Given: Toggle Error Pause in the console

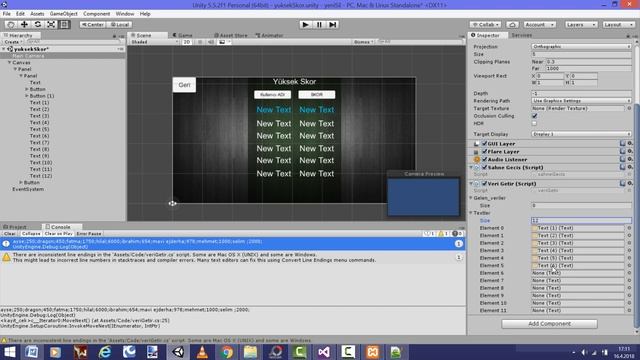Looking at the screenshot, I should click(x=89, y=234).
